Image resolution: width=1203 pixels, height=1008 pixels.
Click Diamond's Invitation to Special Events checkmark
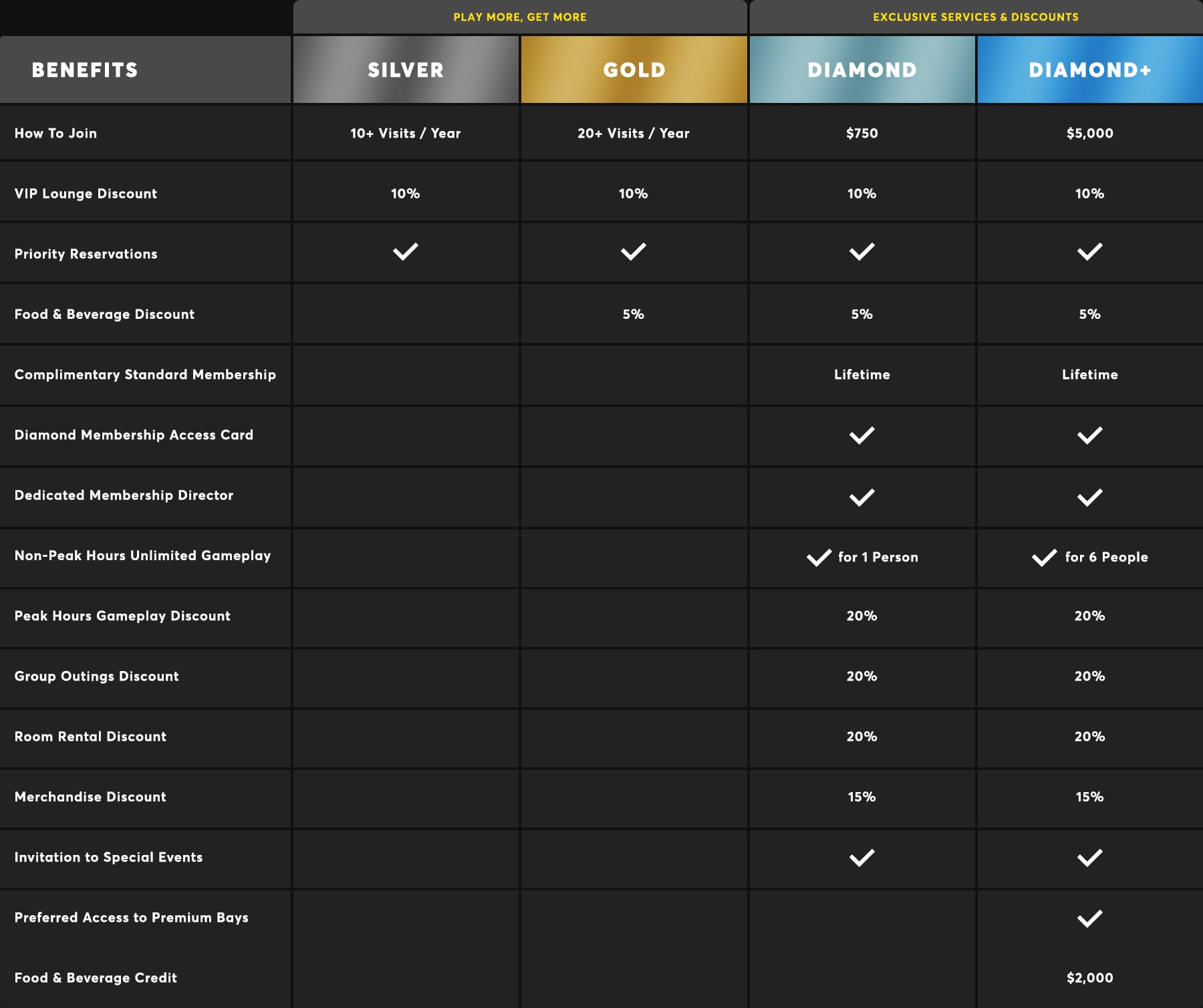(x=861, y=858)
